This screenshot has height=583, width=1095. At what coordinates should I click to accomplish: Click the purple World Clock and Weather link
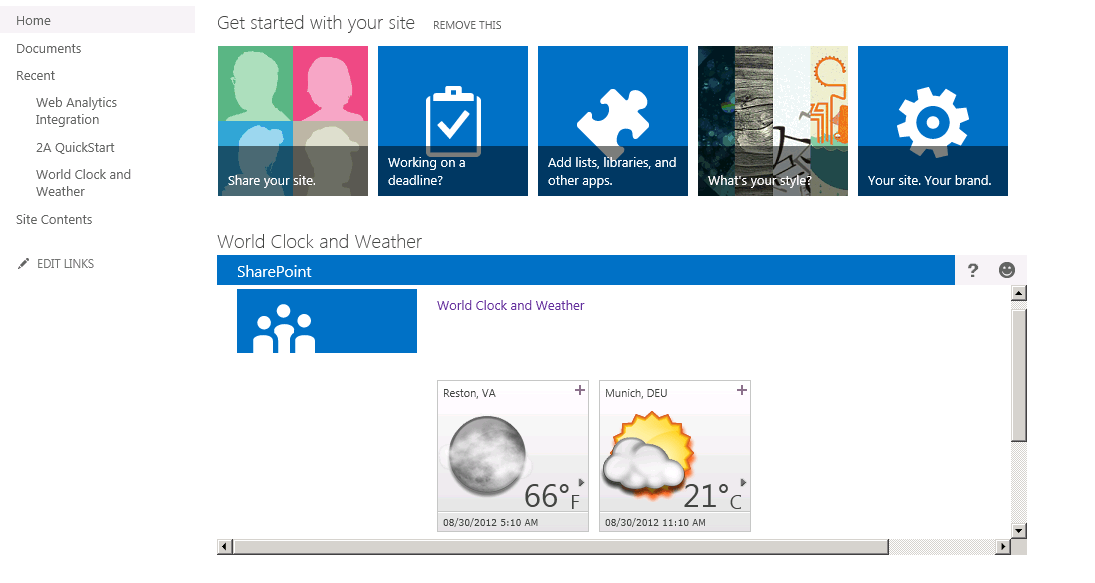coord(510,305)
